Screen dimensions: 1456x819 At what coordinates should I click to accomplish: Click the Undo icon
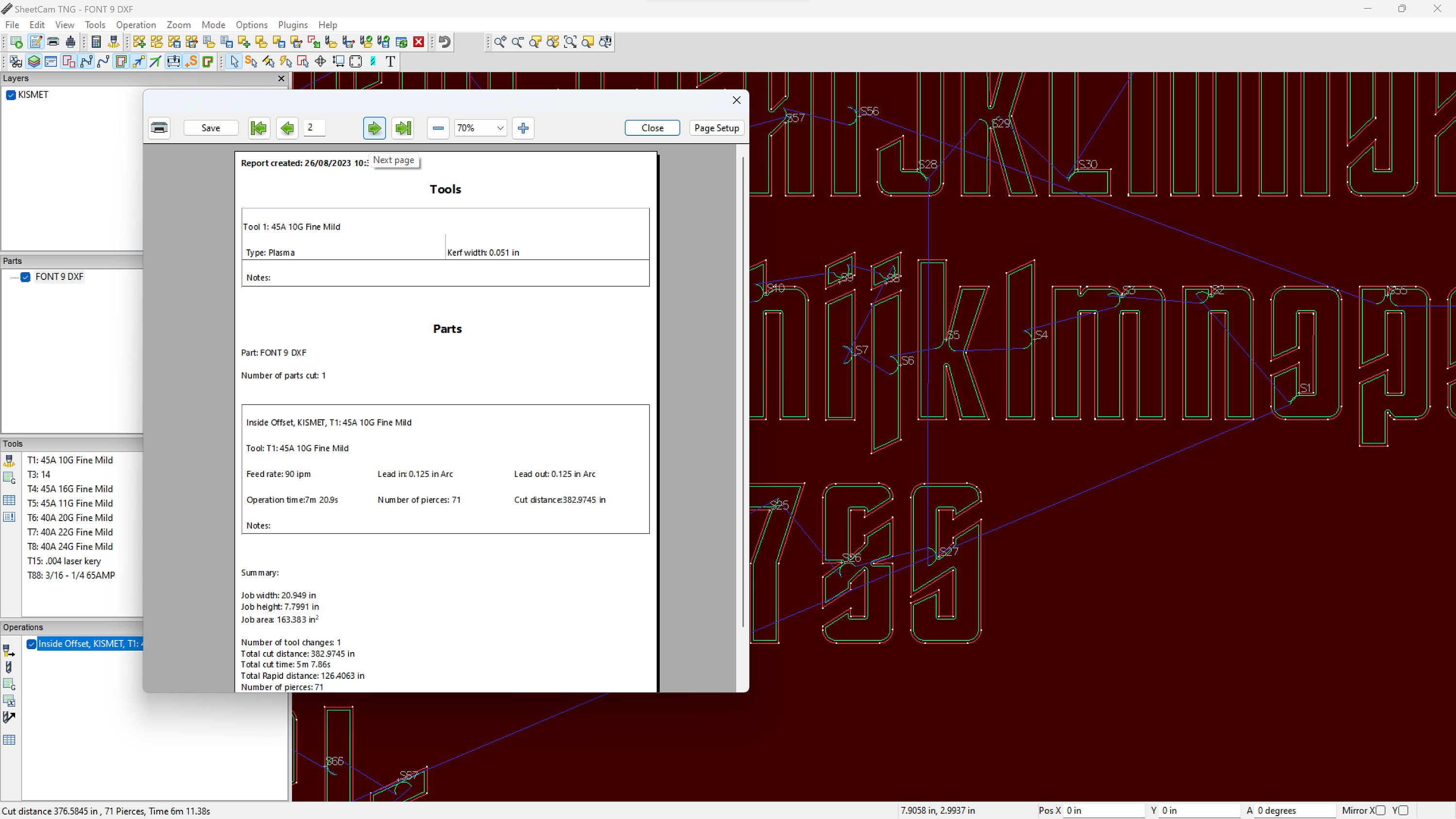tap(444, 42)
